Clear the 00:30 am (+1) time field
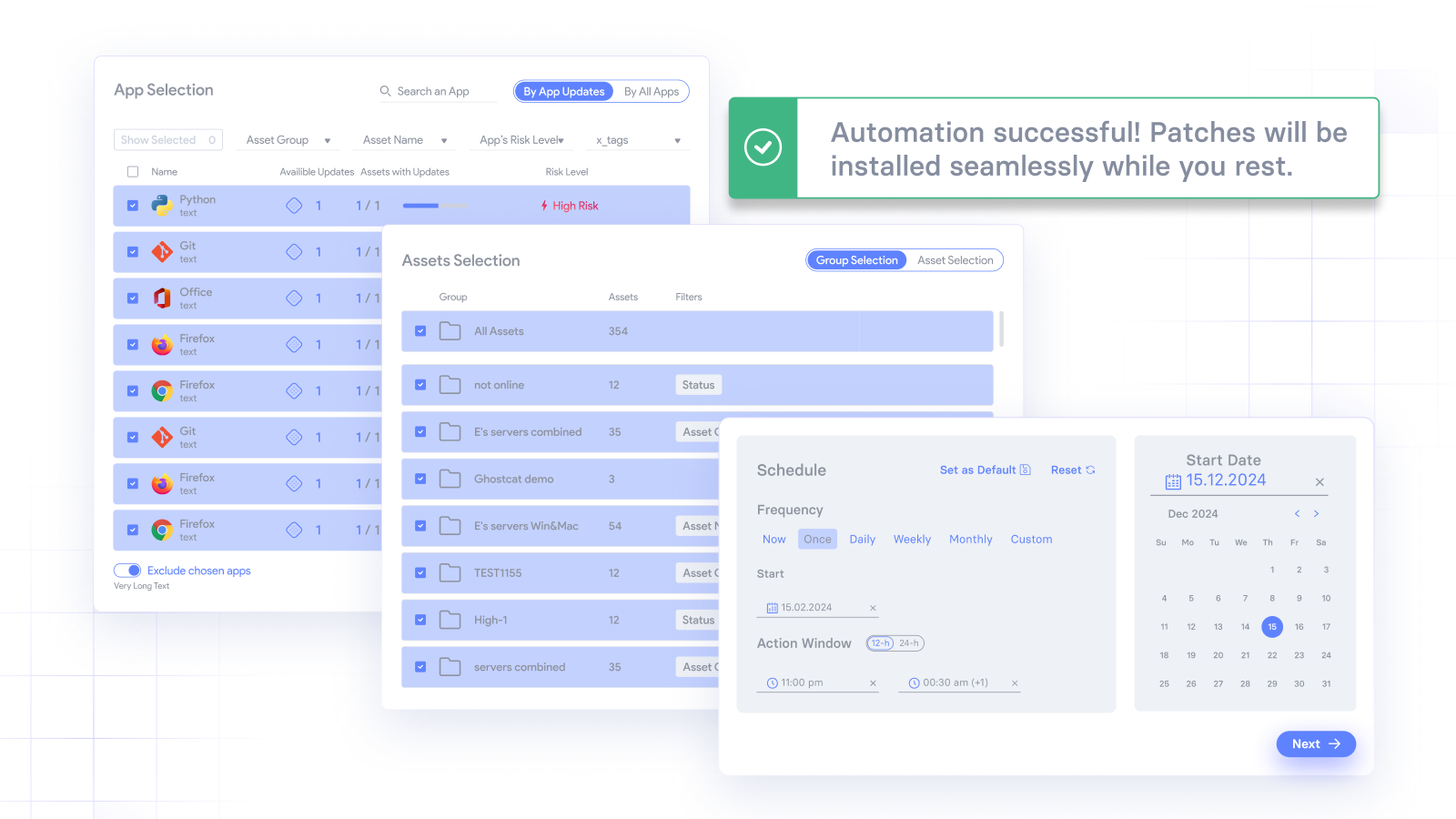The height and width of the screenshot is (819, 1456). 1015,683
